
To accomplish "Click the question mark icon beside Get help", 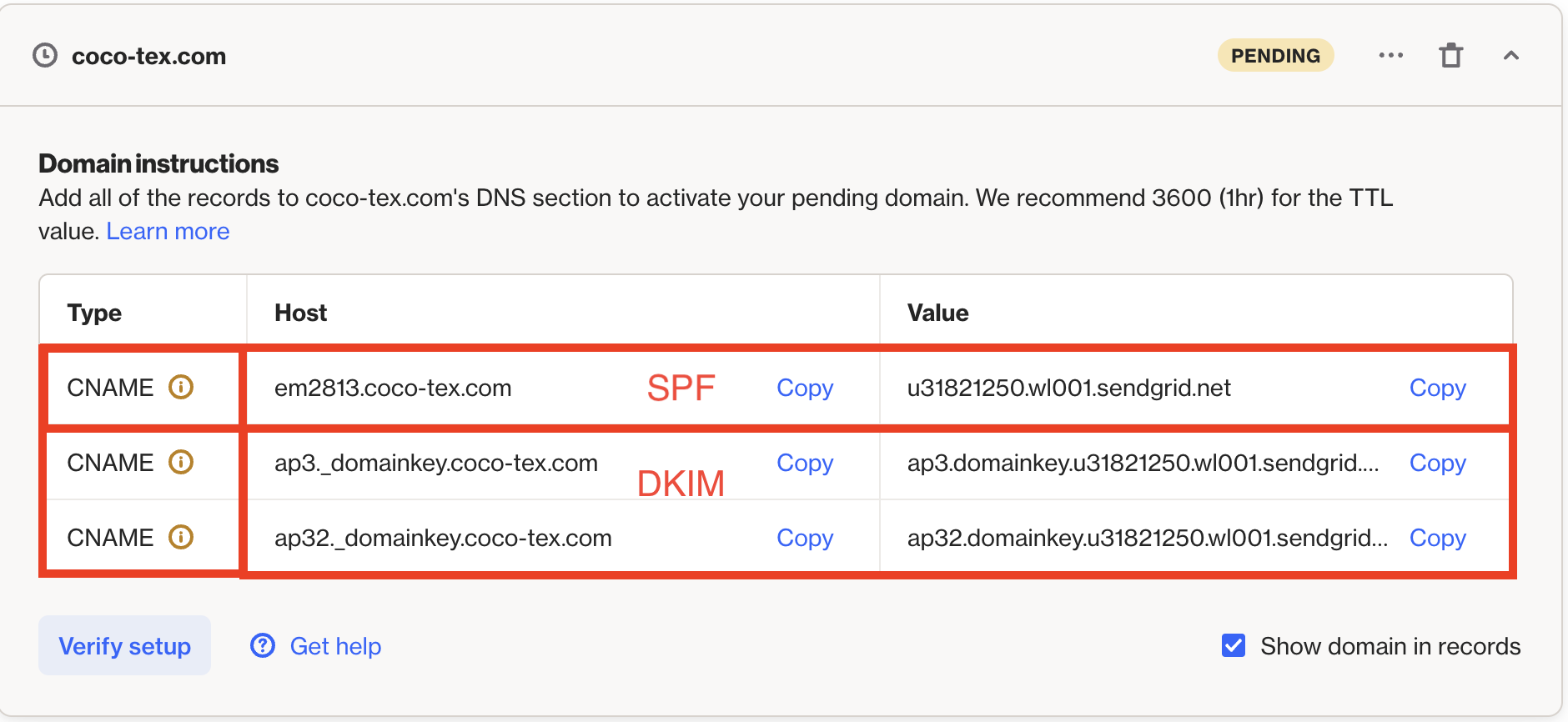I will [x=262, y=645].
